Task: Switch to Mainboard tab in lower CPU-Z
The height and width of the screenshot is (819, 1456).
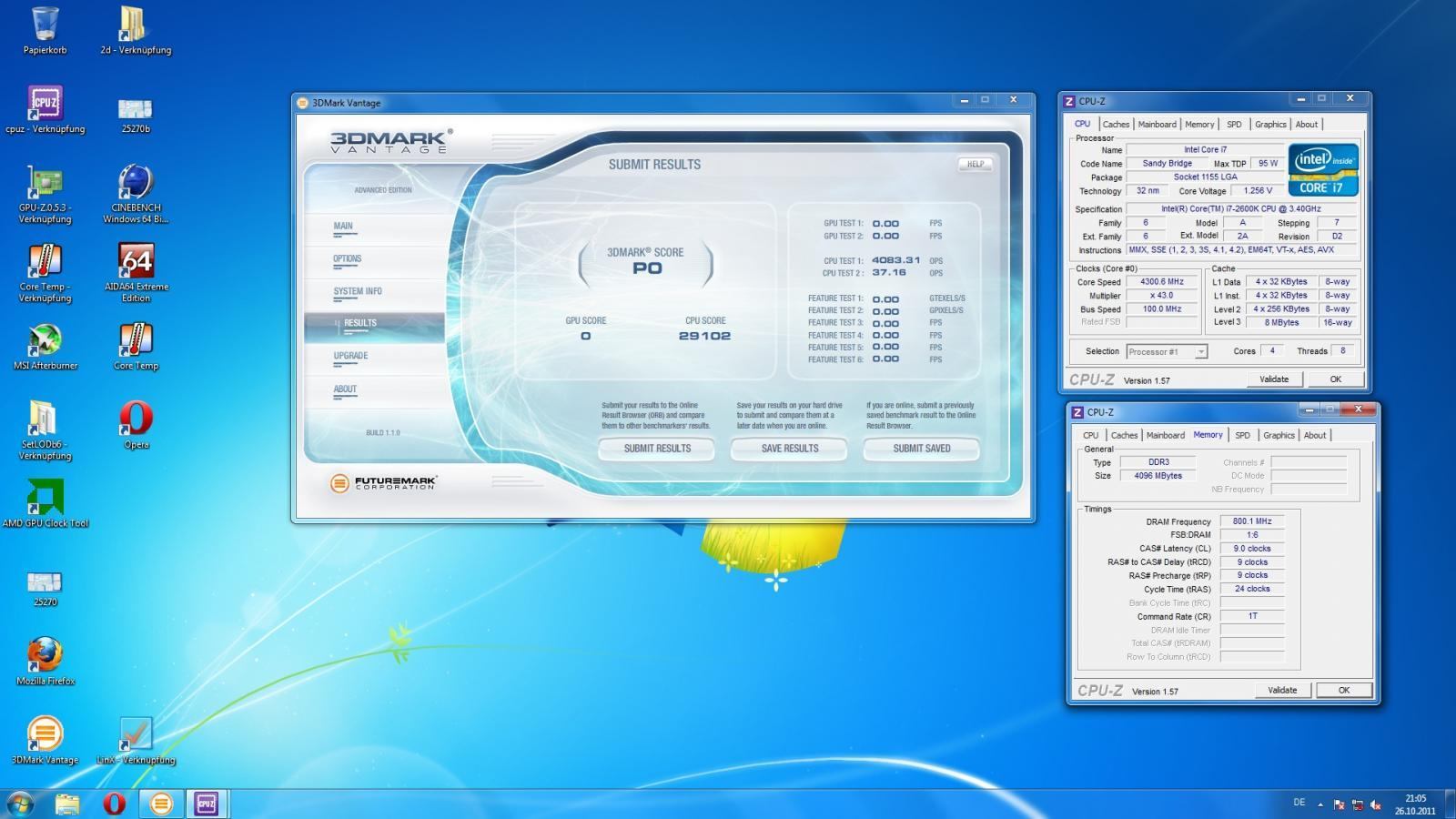Action: (x=1165, y=436)
